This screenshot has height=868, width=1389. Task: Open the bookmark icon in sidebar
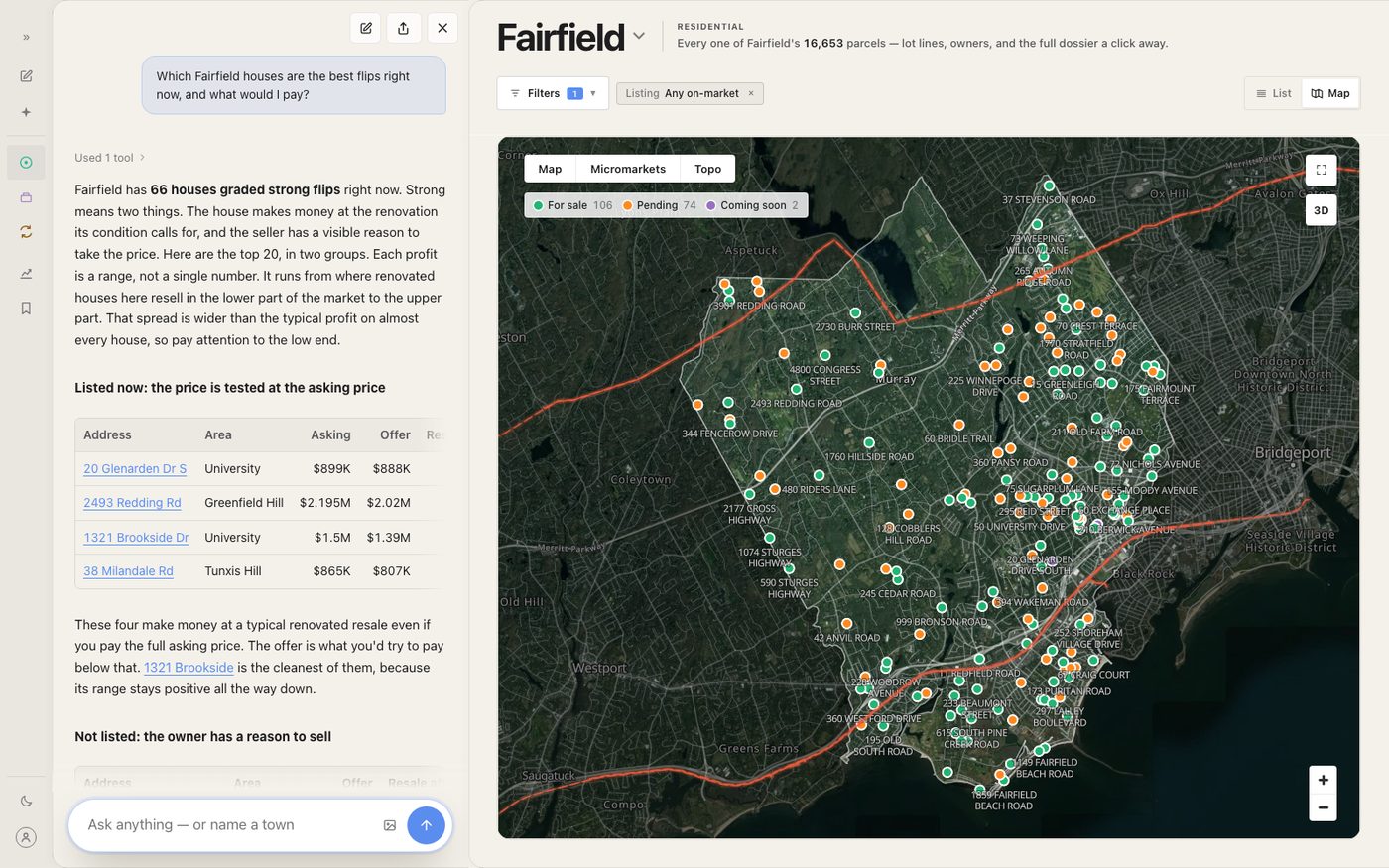tap(26, 308)
